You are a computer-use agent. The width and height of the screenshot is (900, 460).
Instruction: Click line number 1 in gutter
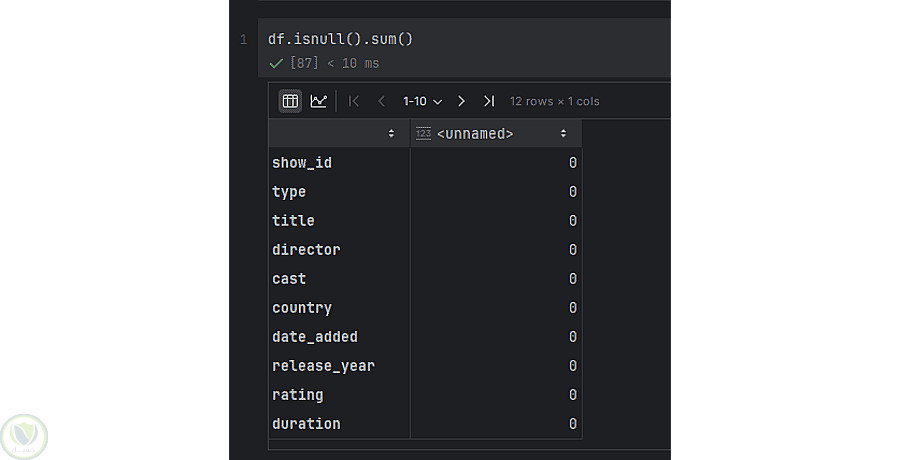243,40
